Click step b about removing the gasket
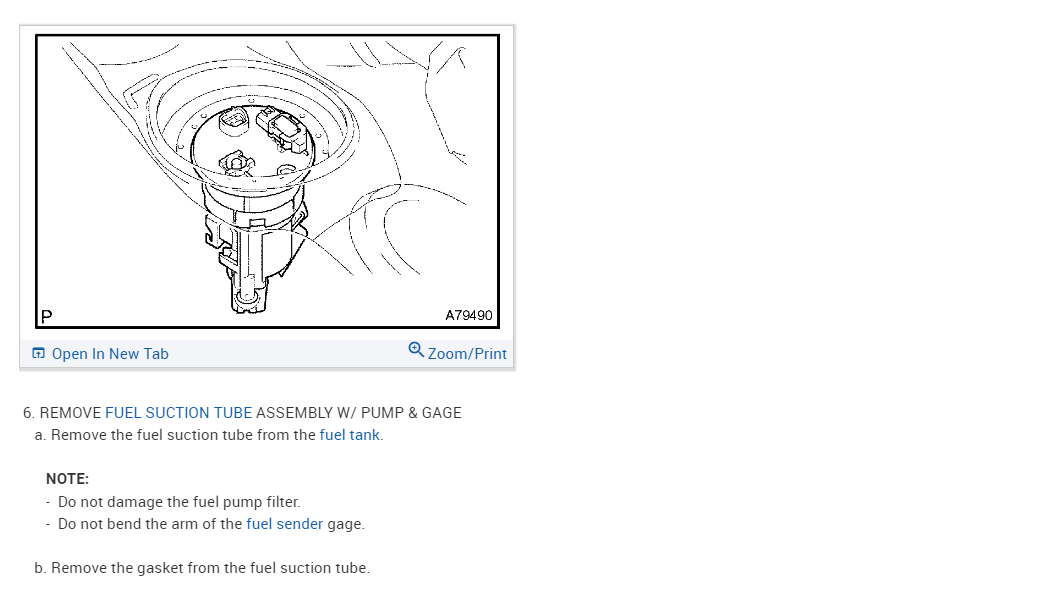Image resolution: width=1042 pixels, height=590 pixels. coord(202,568)
